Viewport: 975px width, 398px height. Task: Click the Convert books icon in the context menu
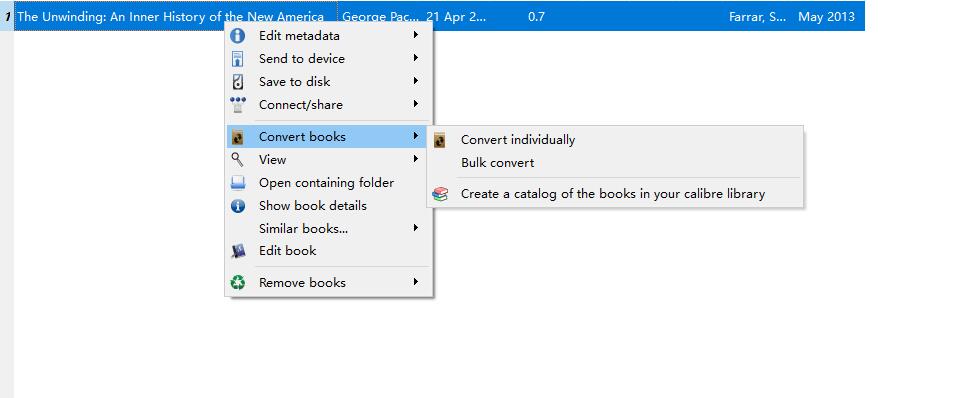coord(238,137)
